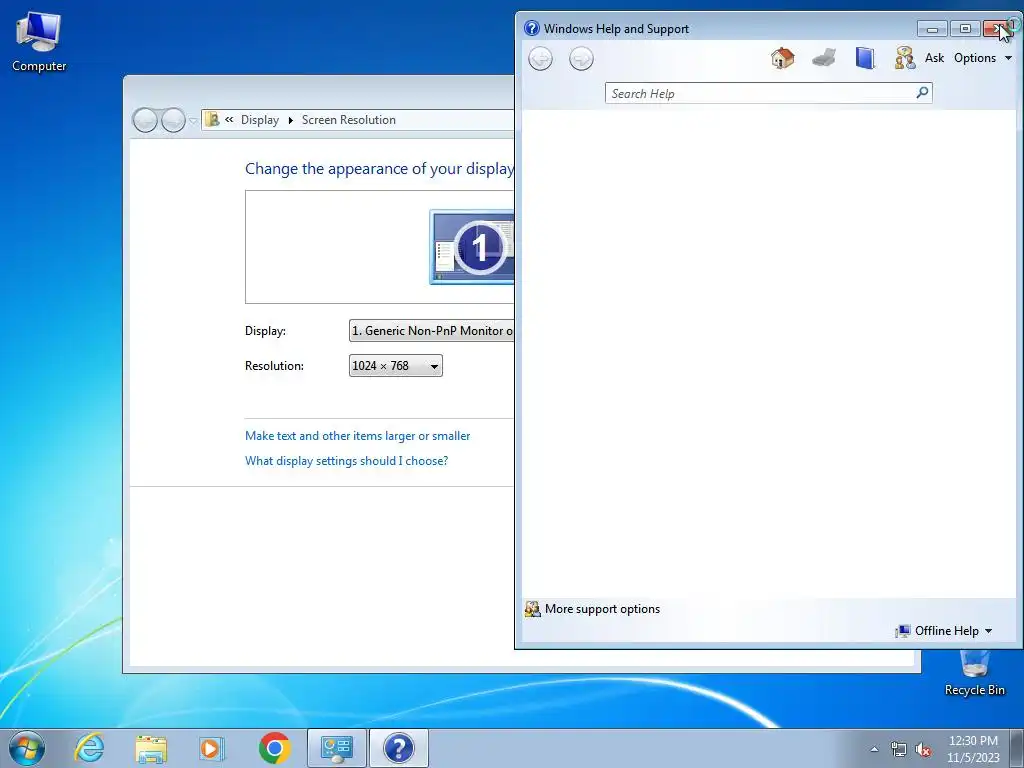Click the network tray icon

(899, 750)
